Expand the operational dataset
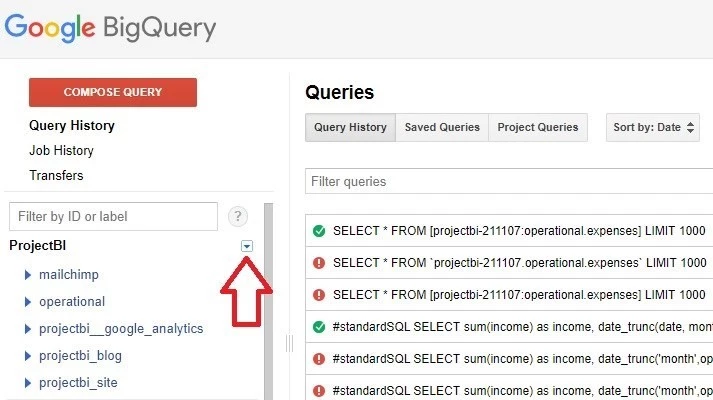The height and width of the screenshot is (400, 713). coord(28,302)
